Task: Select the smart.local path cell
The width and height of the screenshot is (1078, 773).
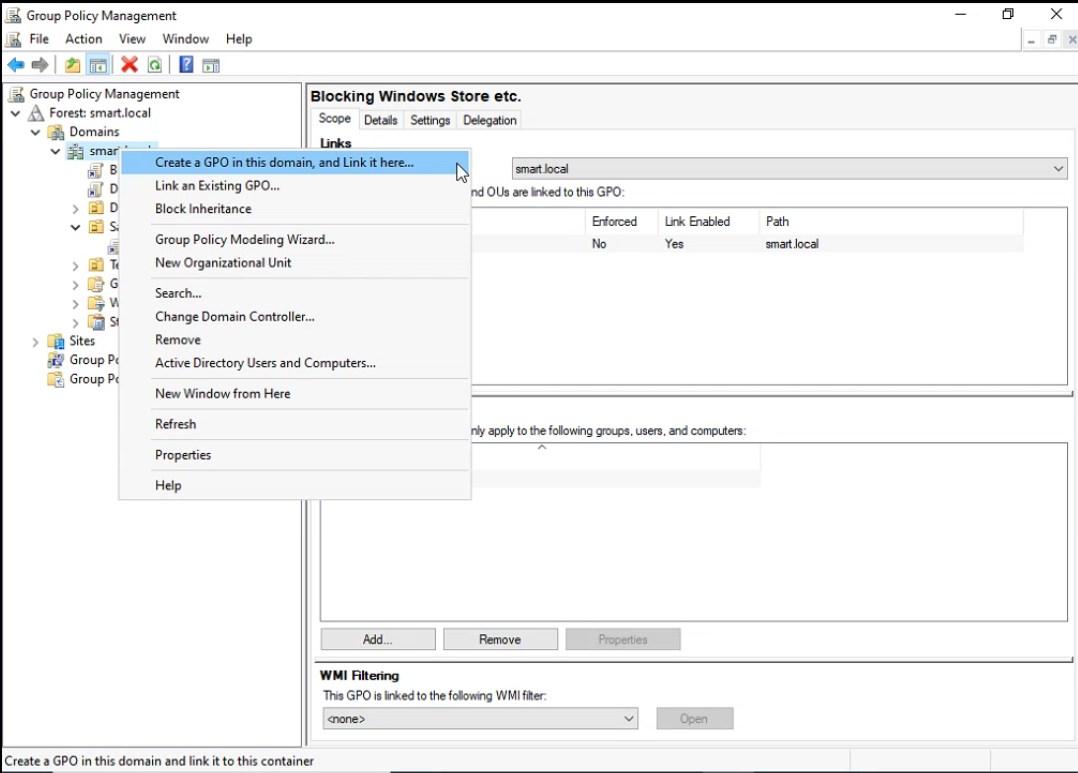Action: pos(792,243)
